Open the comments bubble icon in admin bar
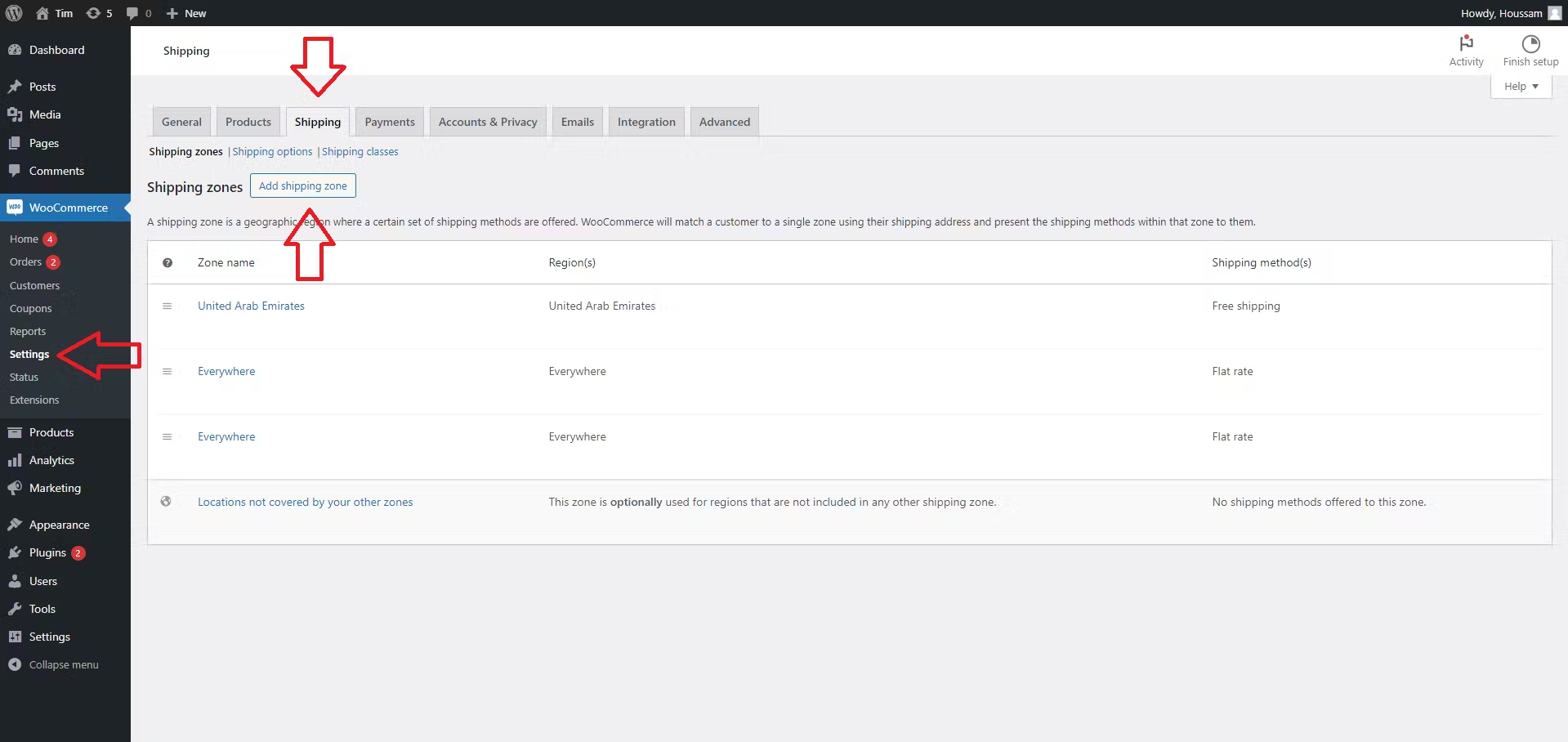 point(132,13)
